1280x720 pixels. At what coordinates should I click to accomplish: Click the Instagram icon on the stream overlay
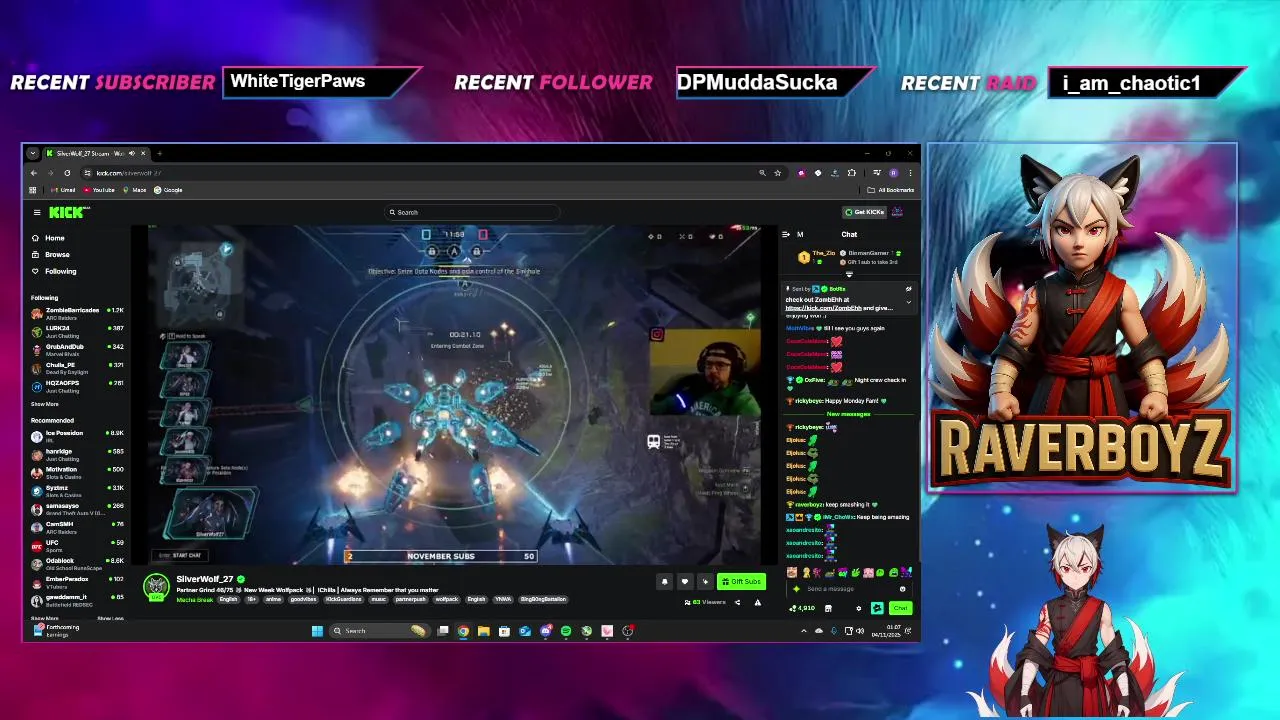point(656,335)
